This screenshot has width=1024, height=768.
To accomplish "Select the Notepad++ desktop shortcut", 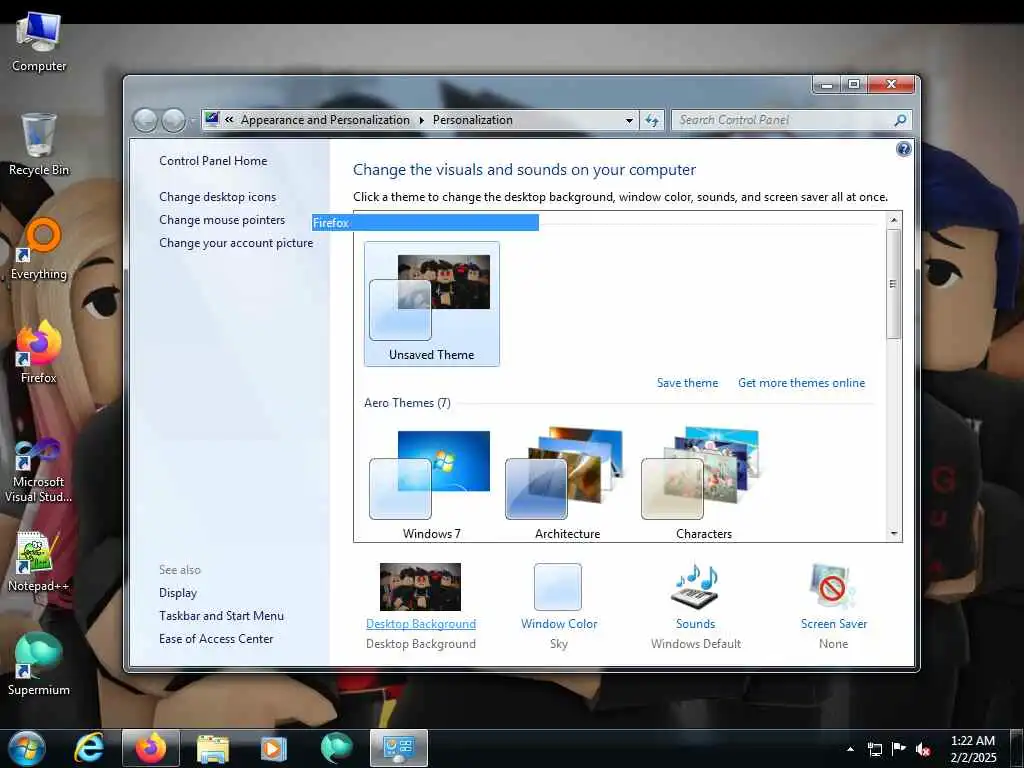I will click(39, 562).
